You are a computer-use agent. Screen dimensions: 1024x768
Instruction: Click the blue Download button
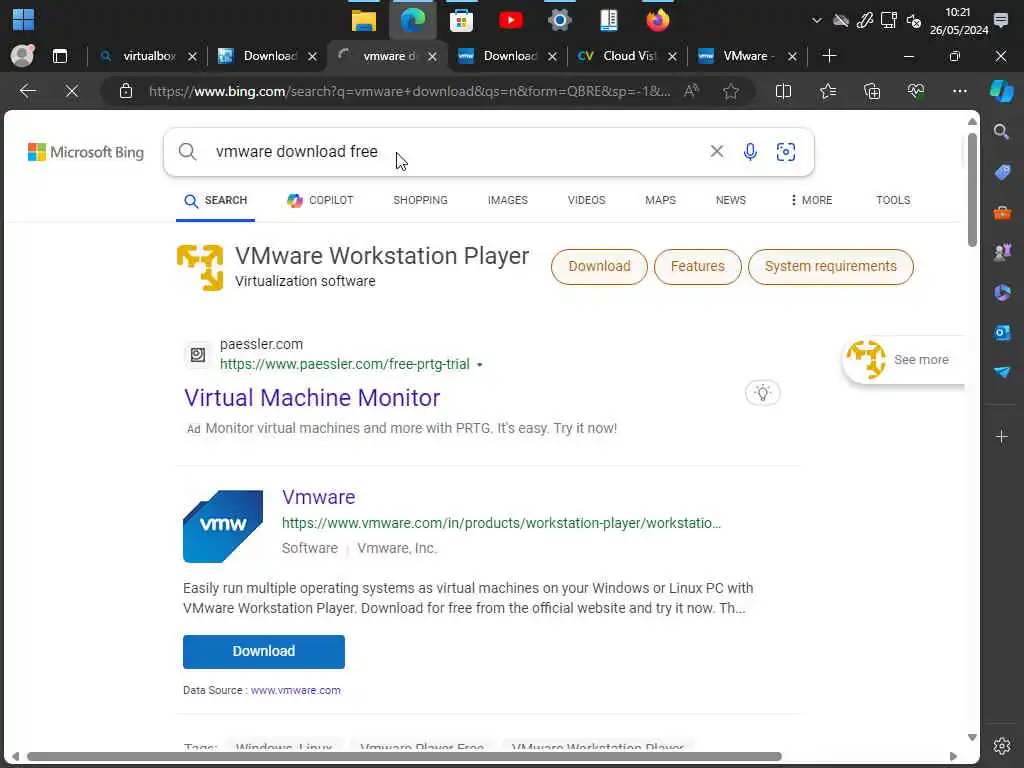pos(264,651)
